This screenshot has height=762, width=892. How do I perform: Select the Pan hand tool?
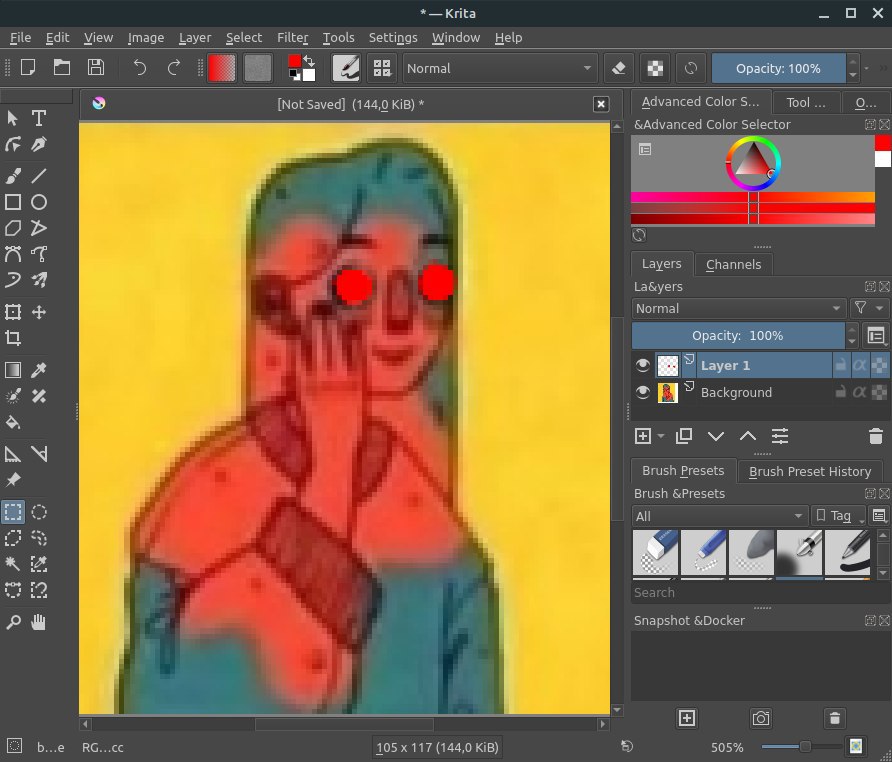point(39,622)
